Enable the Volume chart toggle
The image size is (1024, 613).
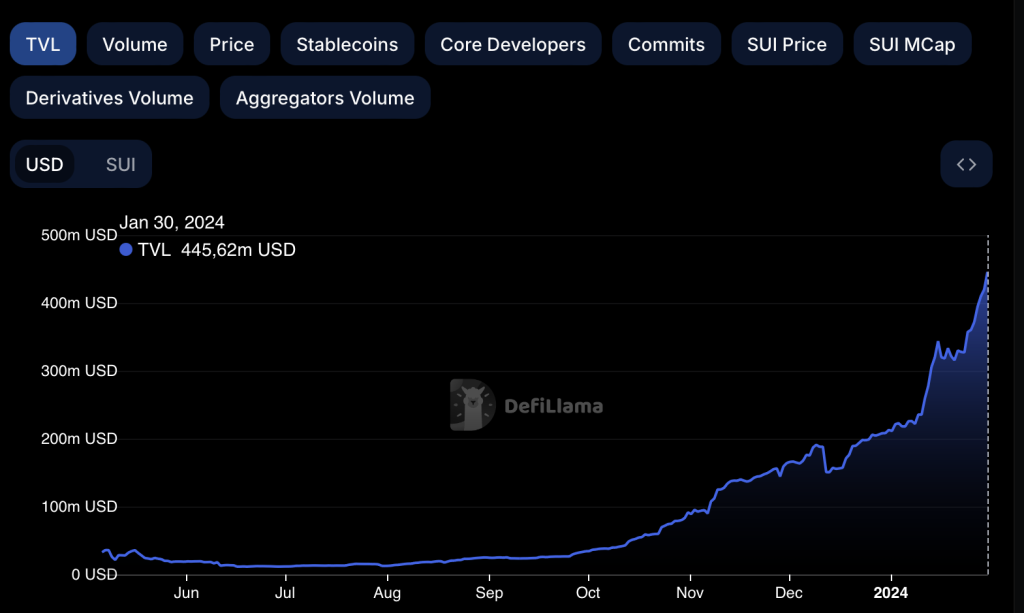[x=135, y=44]
